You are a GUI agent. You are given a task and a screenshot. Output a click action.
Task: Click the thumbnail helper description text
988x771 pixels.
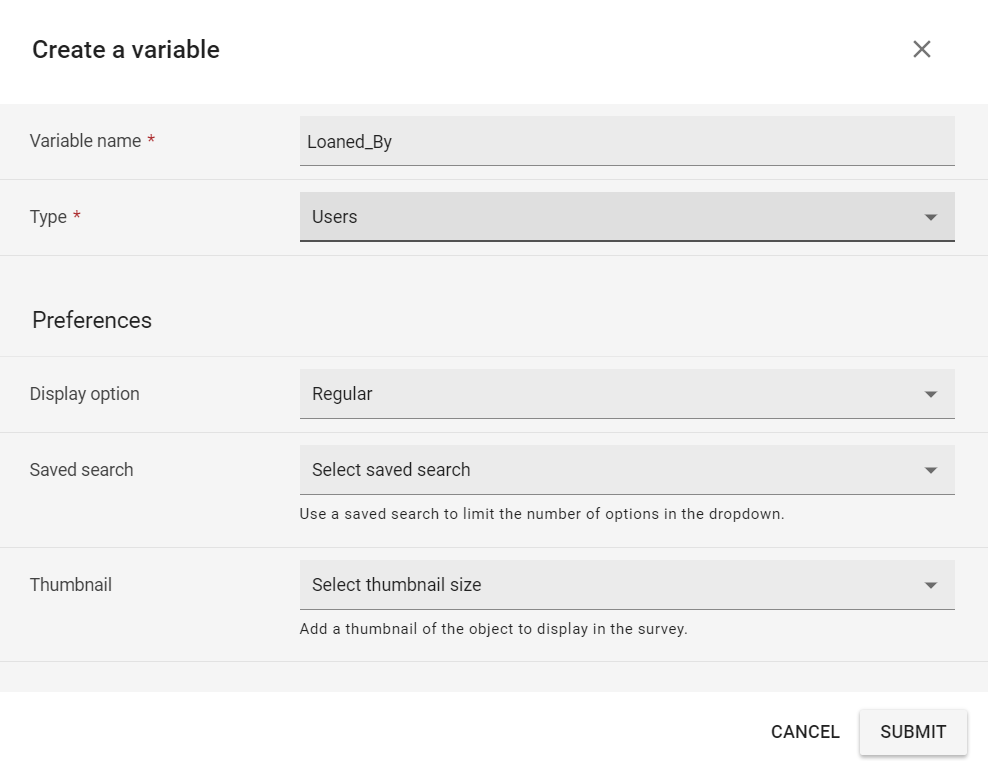tap(493, 630)
